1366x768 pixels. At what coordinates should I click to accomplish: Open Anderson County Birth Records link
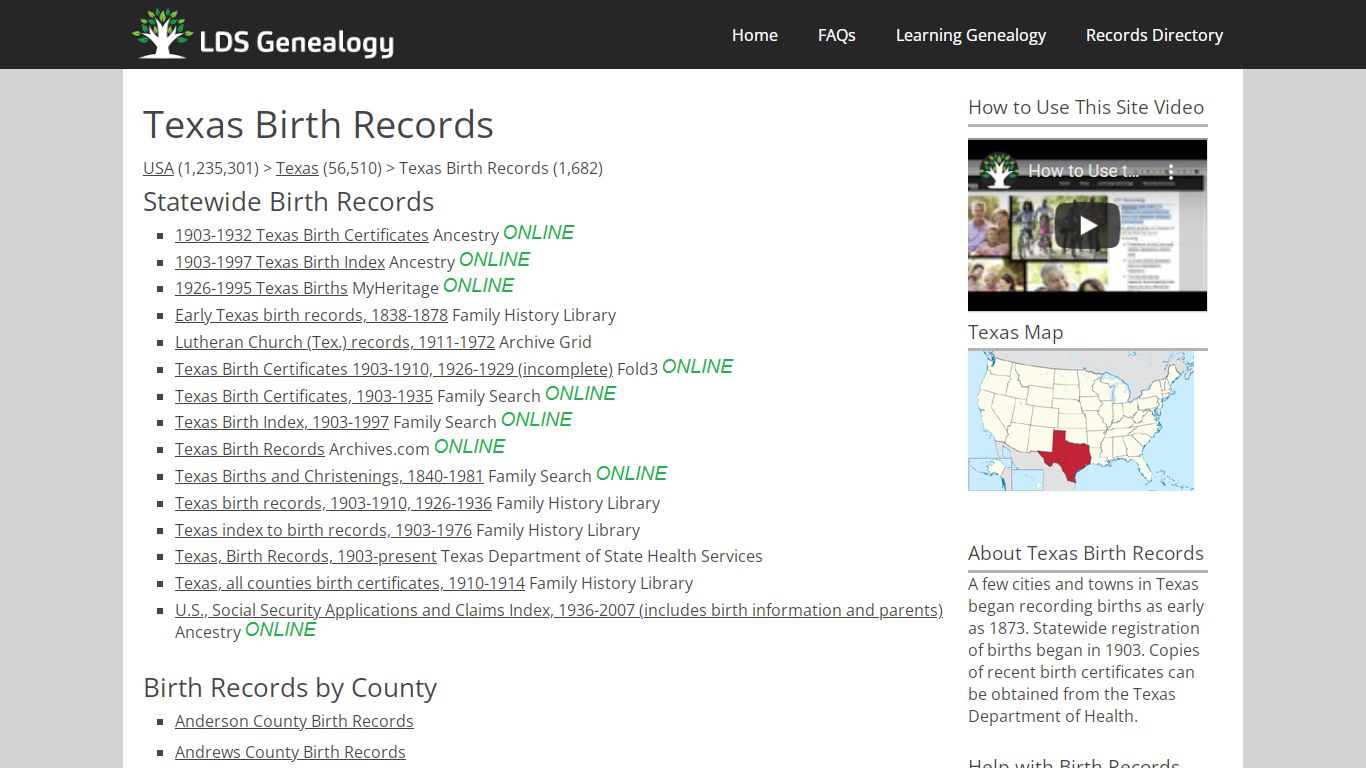[294, 721]
